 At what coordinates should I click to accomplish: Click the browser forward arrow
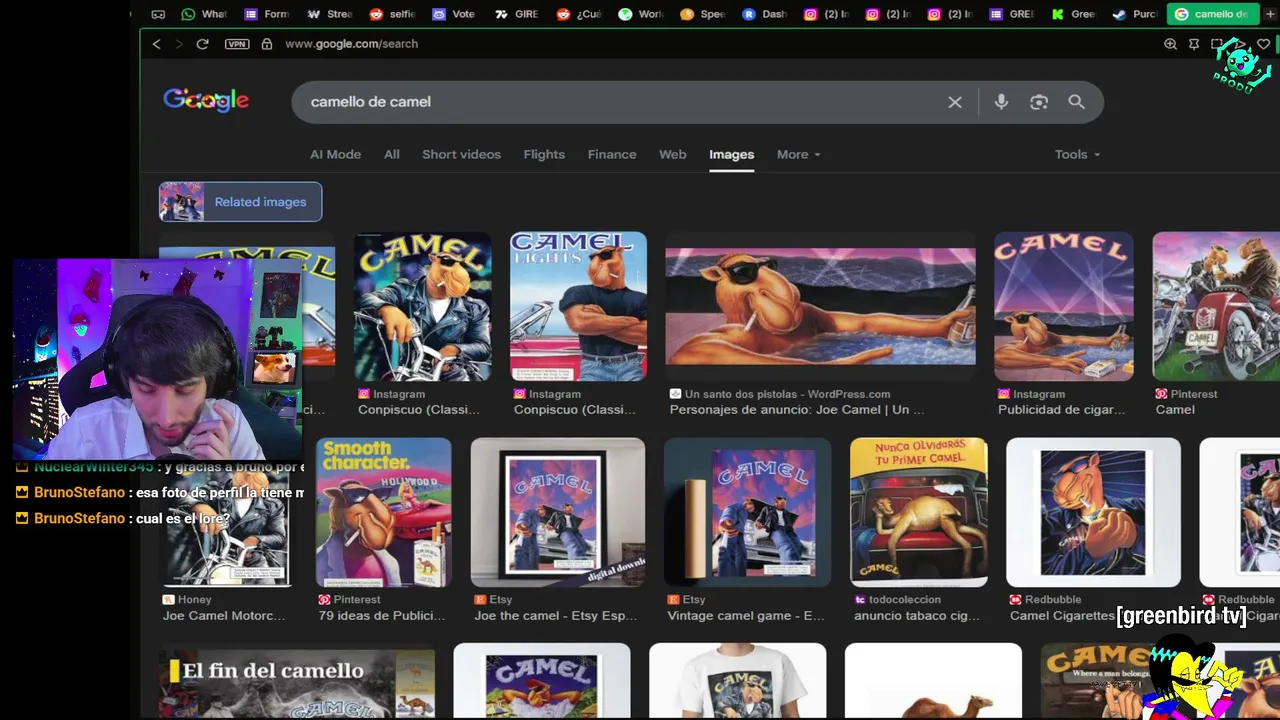pyautogui.click(x=179, y=44)
